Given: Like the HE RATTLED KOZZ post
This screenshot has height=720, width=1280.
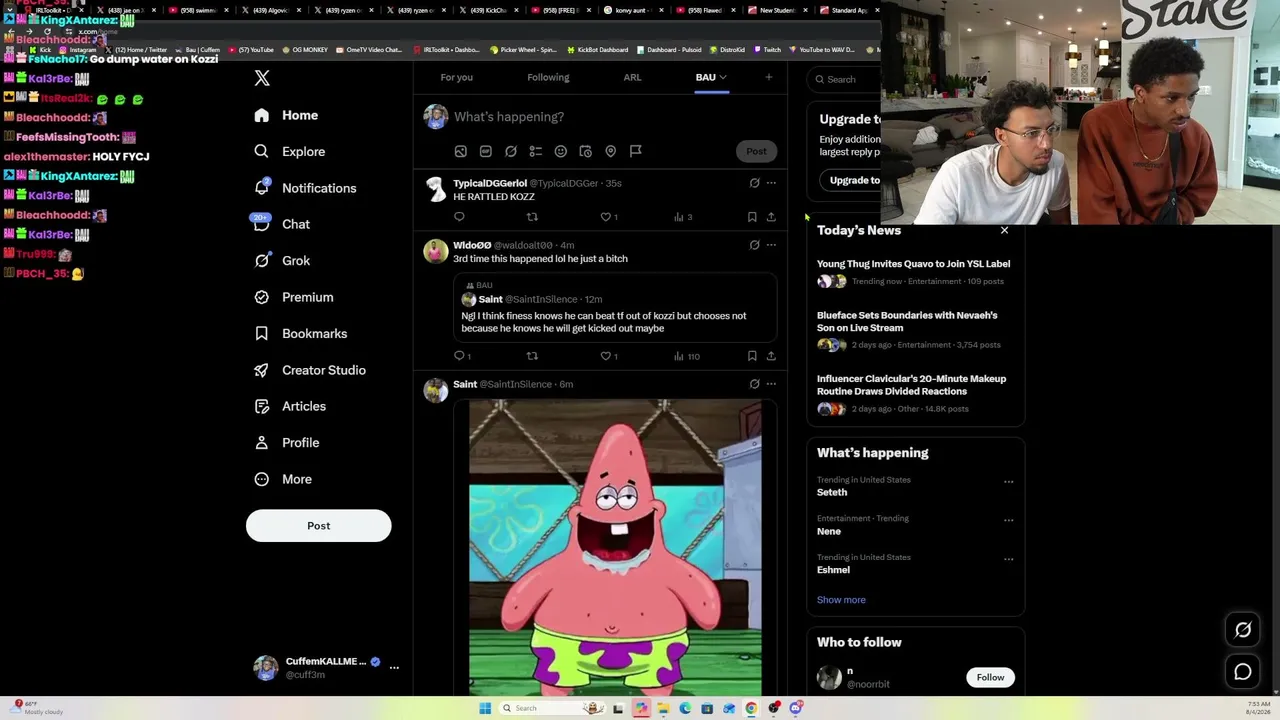Looking at the screenshot, I should (608, 217).
